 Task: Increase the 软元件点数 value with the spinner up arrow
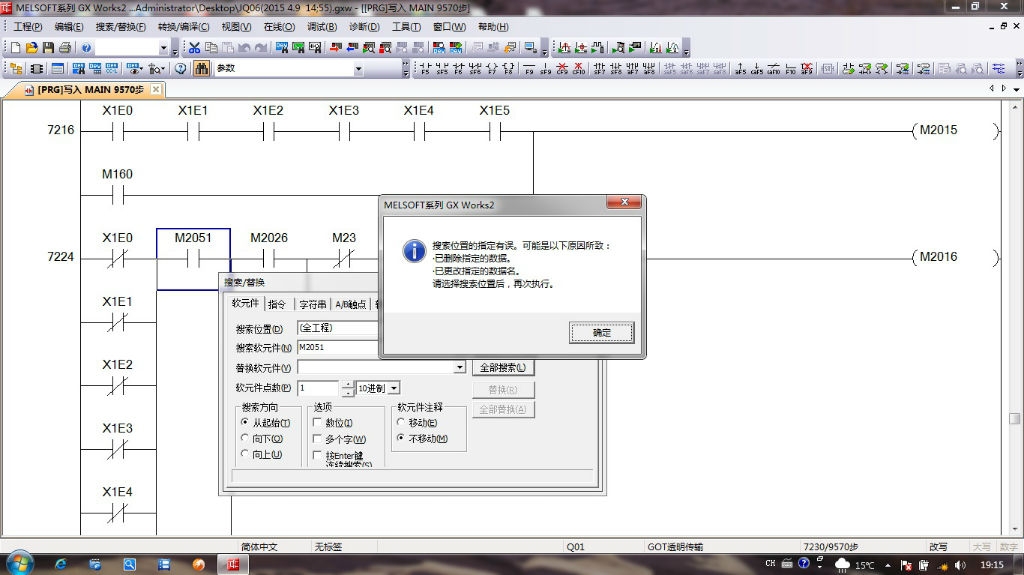coord(348,385)
